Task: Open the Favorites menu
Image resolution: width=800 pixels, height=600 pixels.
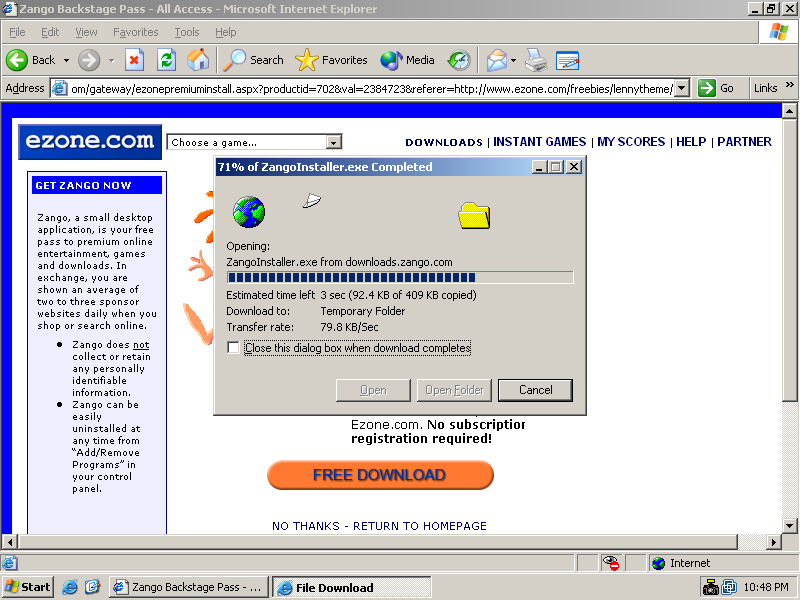Action: tap(136, 32)
